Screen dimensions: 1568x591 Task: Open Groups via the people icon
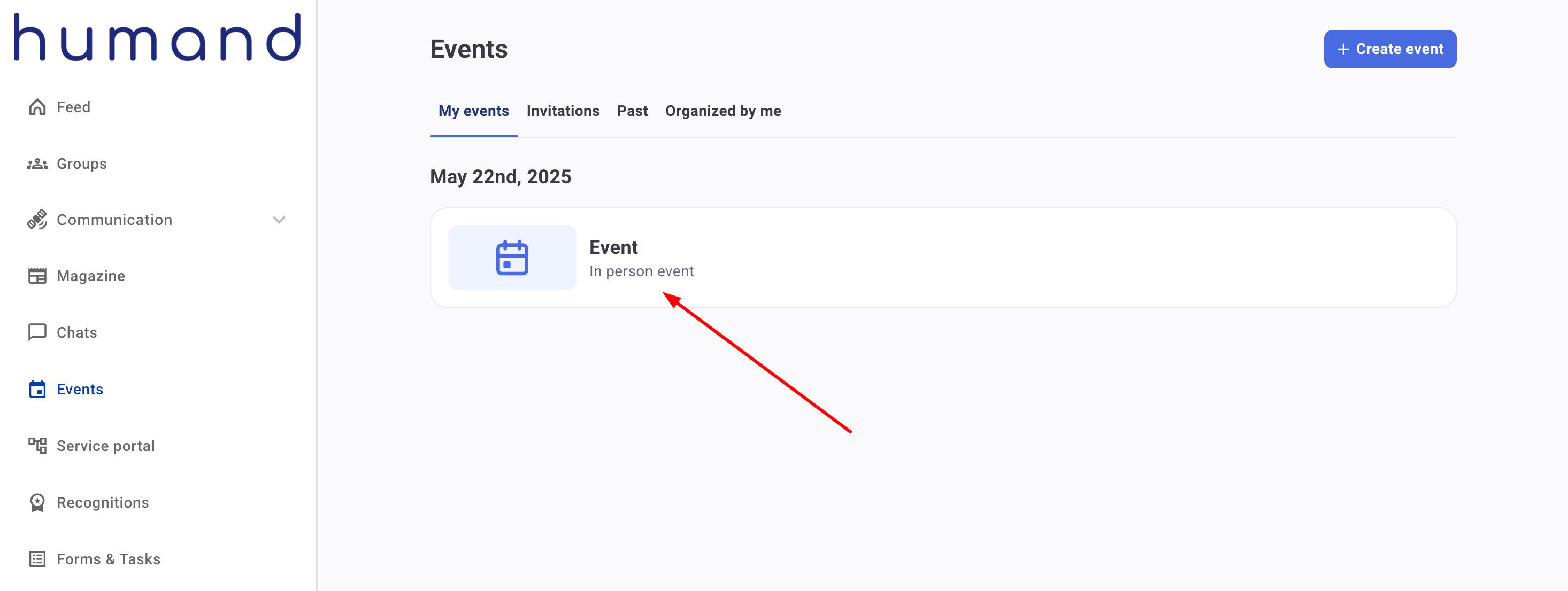coord(37,164)
